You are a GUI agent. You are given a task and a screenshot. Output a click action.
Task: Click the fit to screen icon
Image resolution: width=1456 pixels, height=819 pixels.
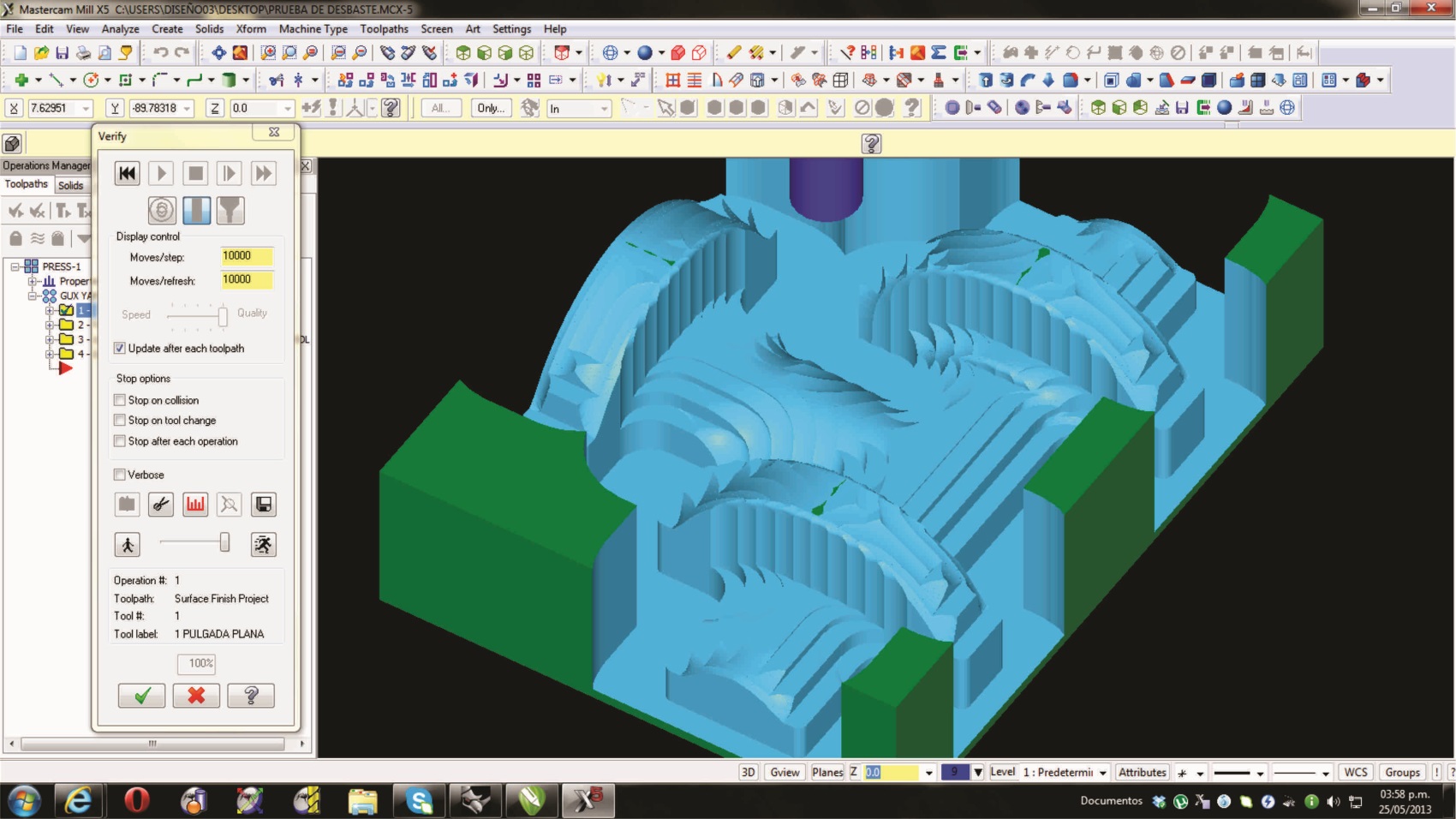point(219,53)
